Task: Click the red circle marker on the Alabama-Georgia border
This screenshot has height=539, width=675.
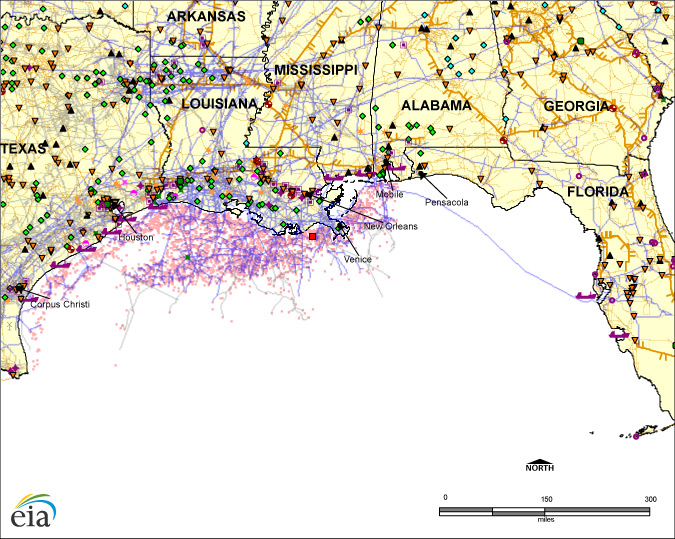Action: pos(503,140)
